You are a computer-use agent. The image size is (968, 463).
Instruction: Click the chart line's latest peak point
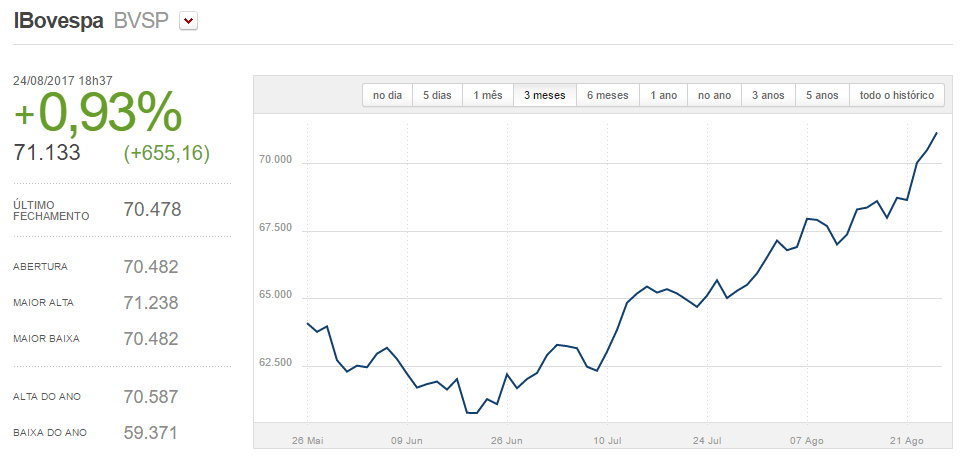tap(936, 133)
